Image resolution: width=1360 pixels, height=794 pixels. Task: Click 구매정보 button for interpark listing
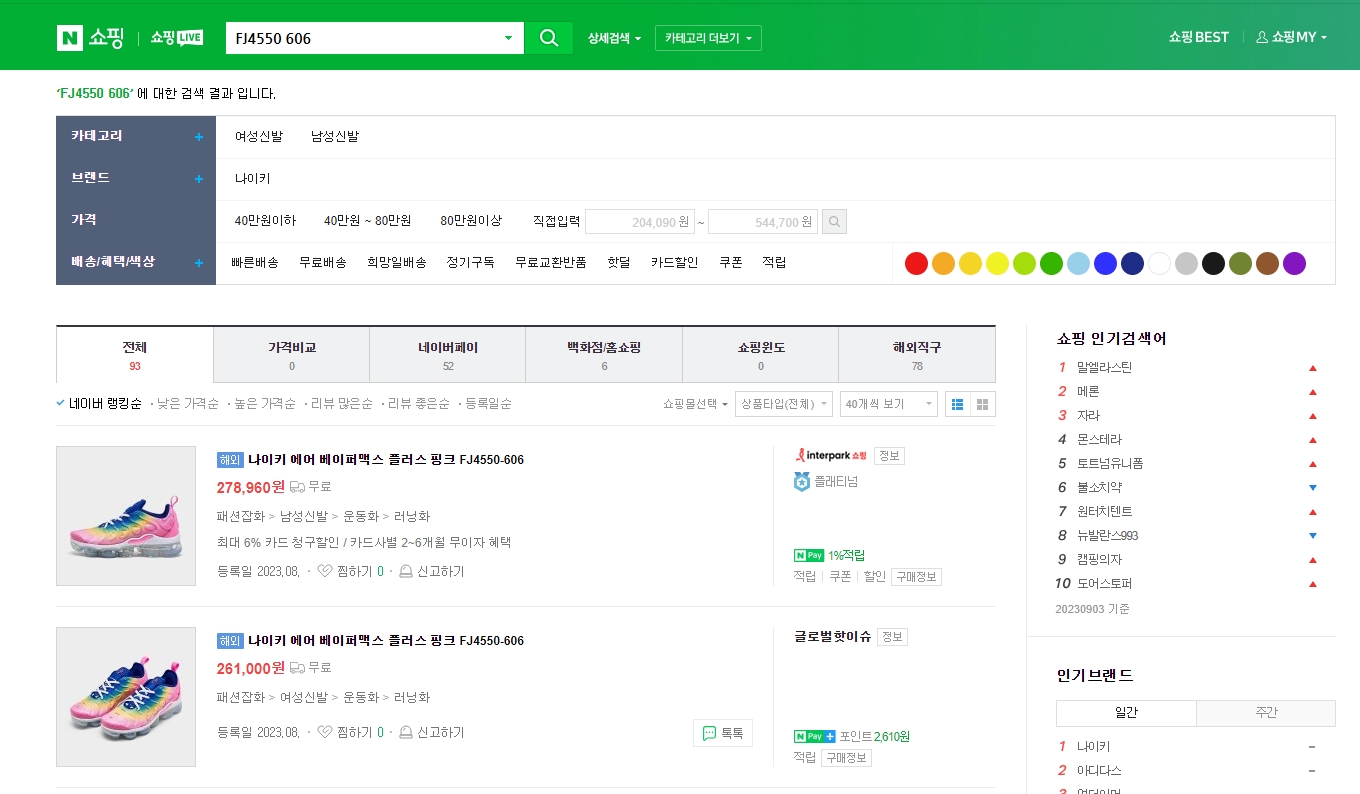pos(917,577)
